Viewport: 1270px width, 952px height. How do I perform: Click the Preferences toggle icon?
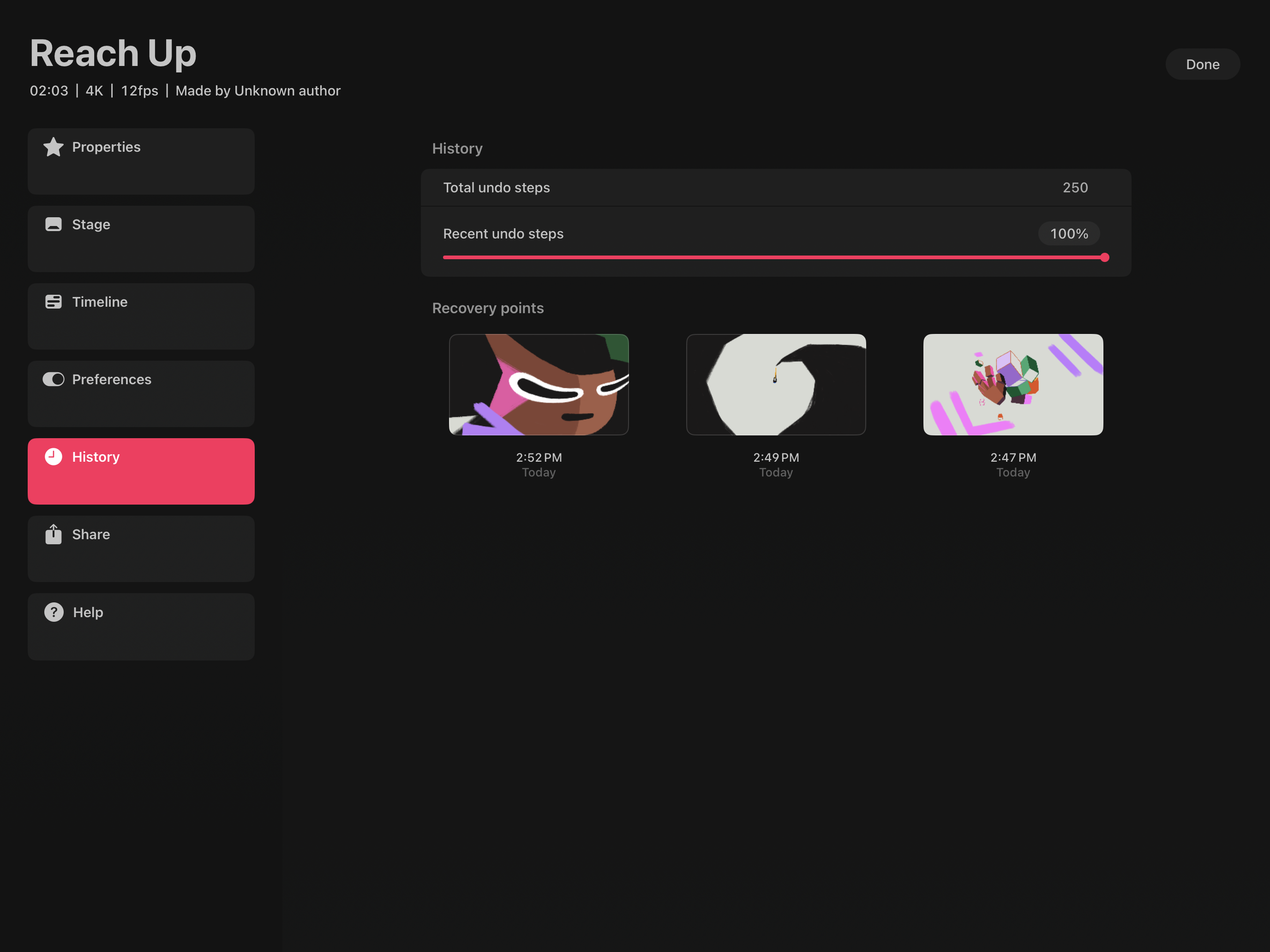coord(54,379)
